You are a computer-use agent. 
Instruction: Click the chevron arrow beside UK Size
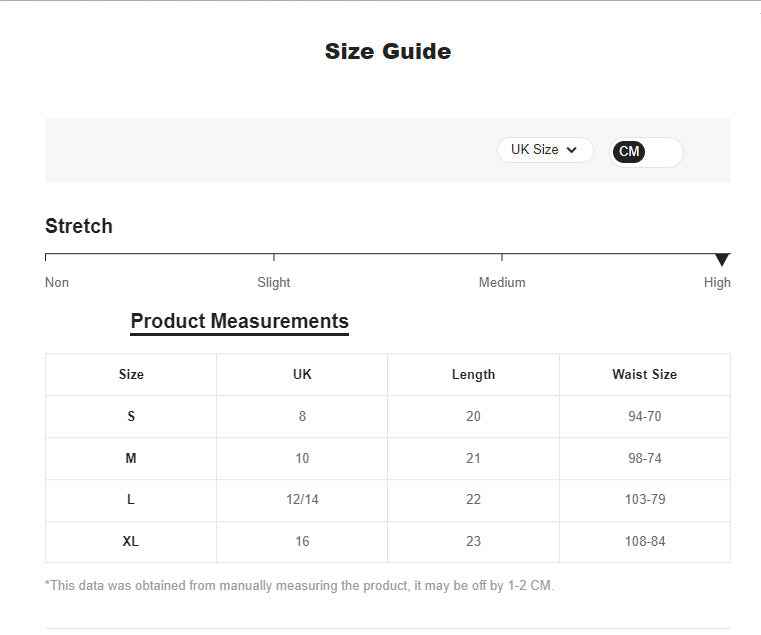click(572, 150)
